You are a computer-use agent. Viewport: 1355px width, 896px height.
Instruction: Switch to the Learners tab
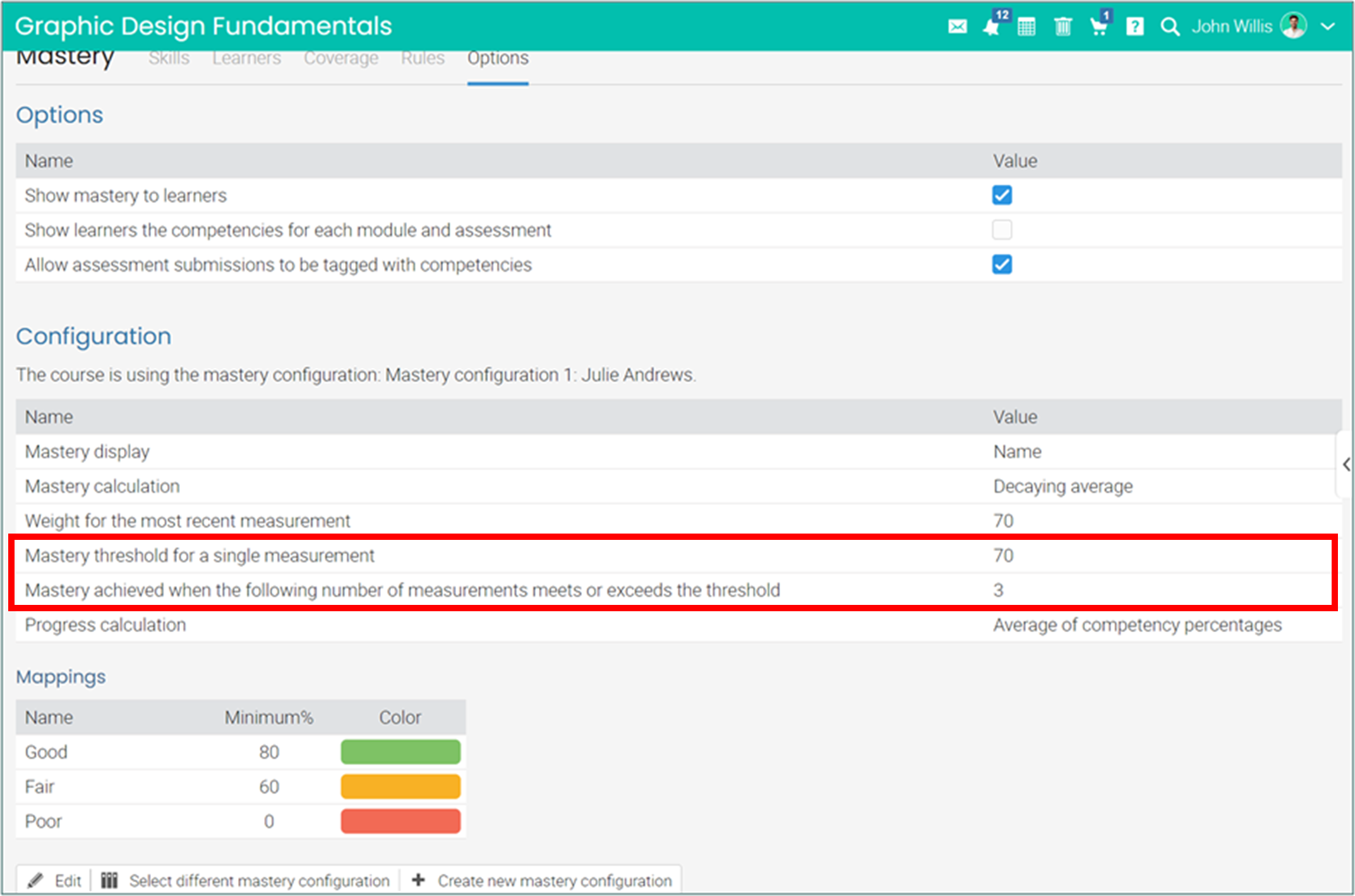[x=246, y=58]
